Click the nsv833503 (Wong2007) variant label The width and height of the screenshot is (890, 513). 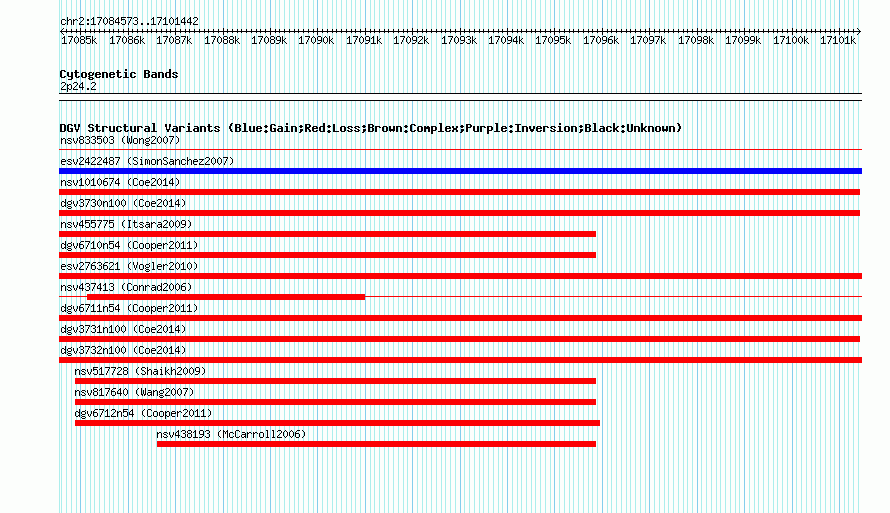[x=120, y=140]
